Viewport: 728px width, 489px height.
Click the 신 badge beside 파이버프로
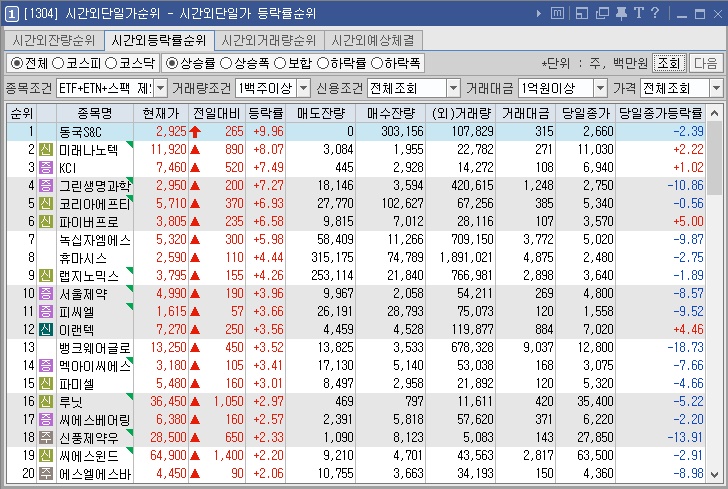46,222
